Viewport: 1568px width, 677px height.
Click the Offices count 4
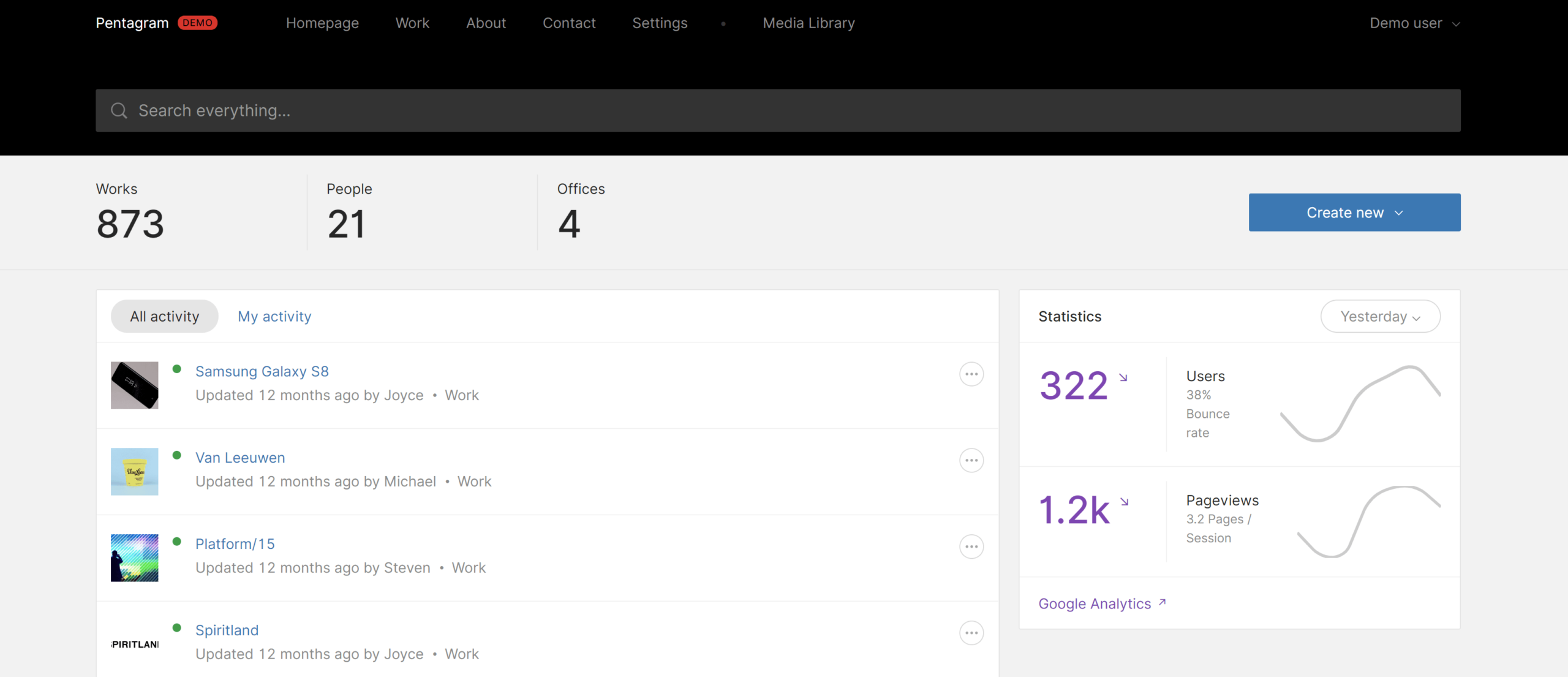569,224
